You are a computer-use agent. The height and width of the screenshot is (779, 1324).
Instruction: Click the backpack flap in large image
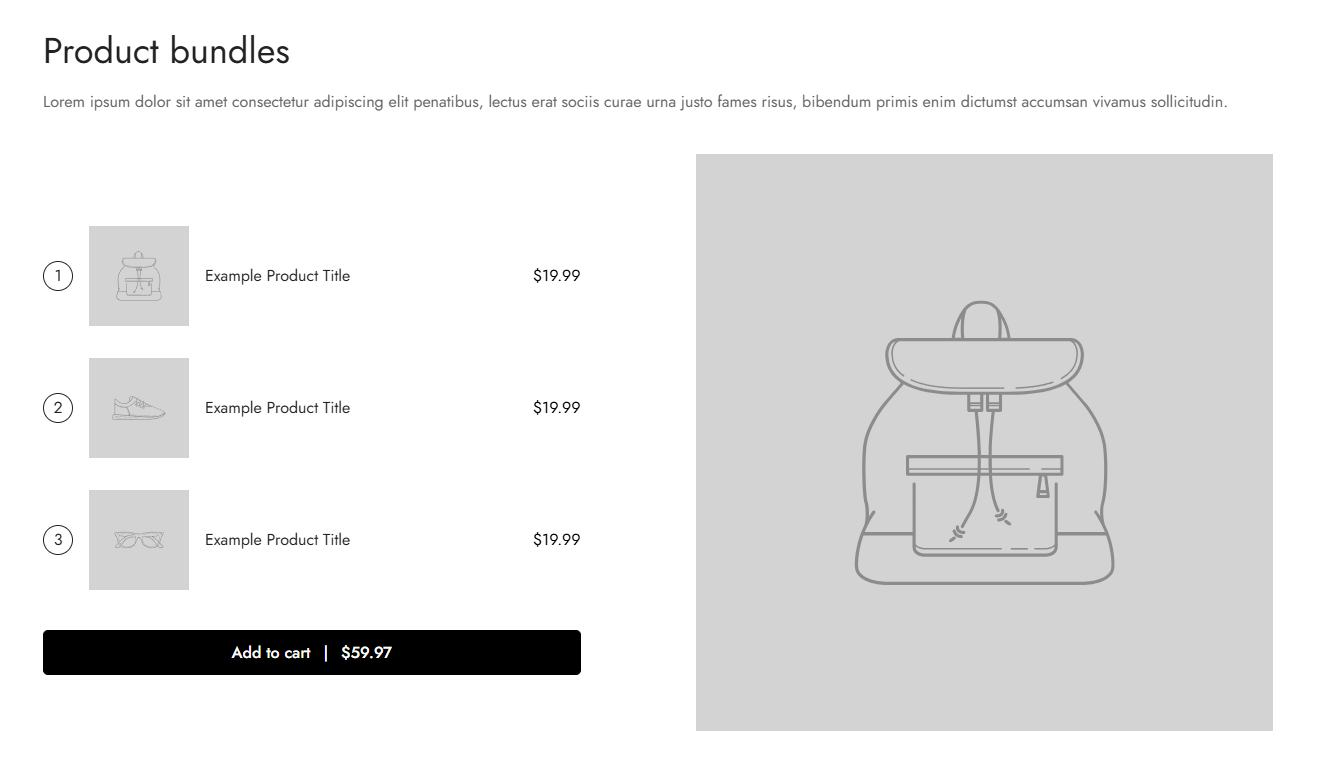[x=984, y=365]
